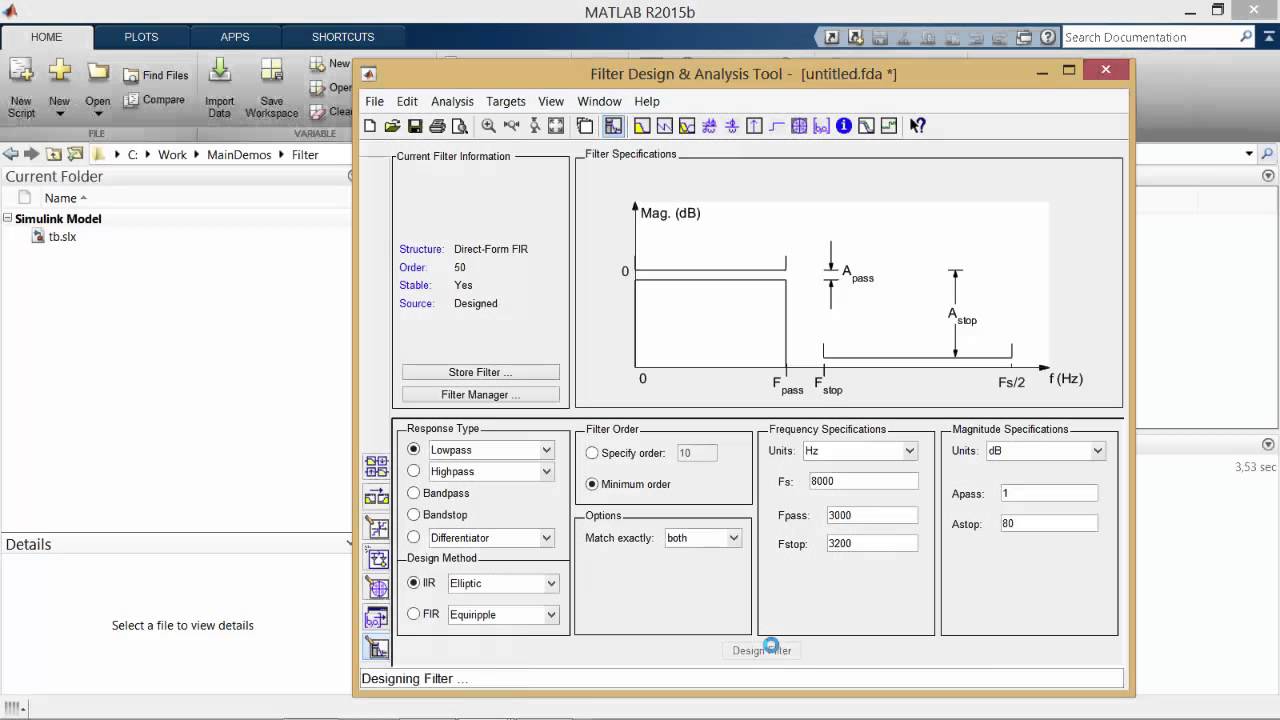This screenshot has height=720, width=1280.
Task: Switch to the PLOTS tab
Action: point(141,37)
